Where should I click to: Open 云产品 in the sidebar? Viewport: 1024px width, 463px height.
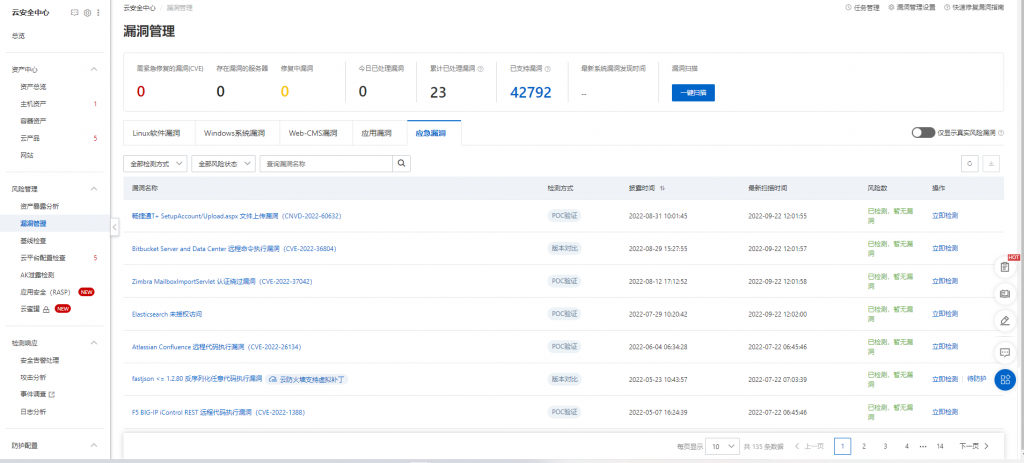30,138
